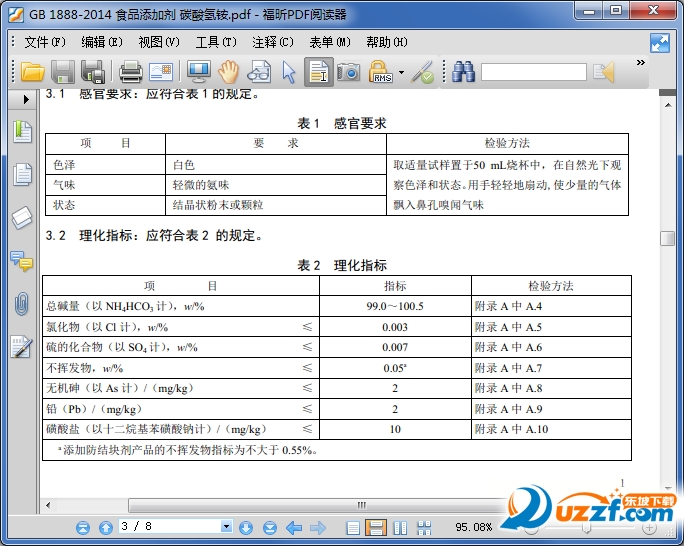Switch to facing pages layout
The height and width of the screenshot is (546, 684).
pyautogui.click(x=400, y=528)
